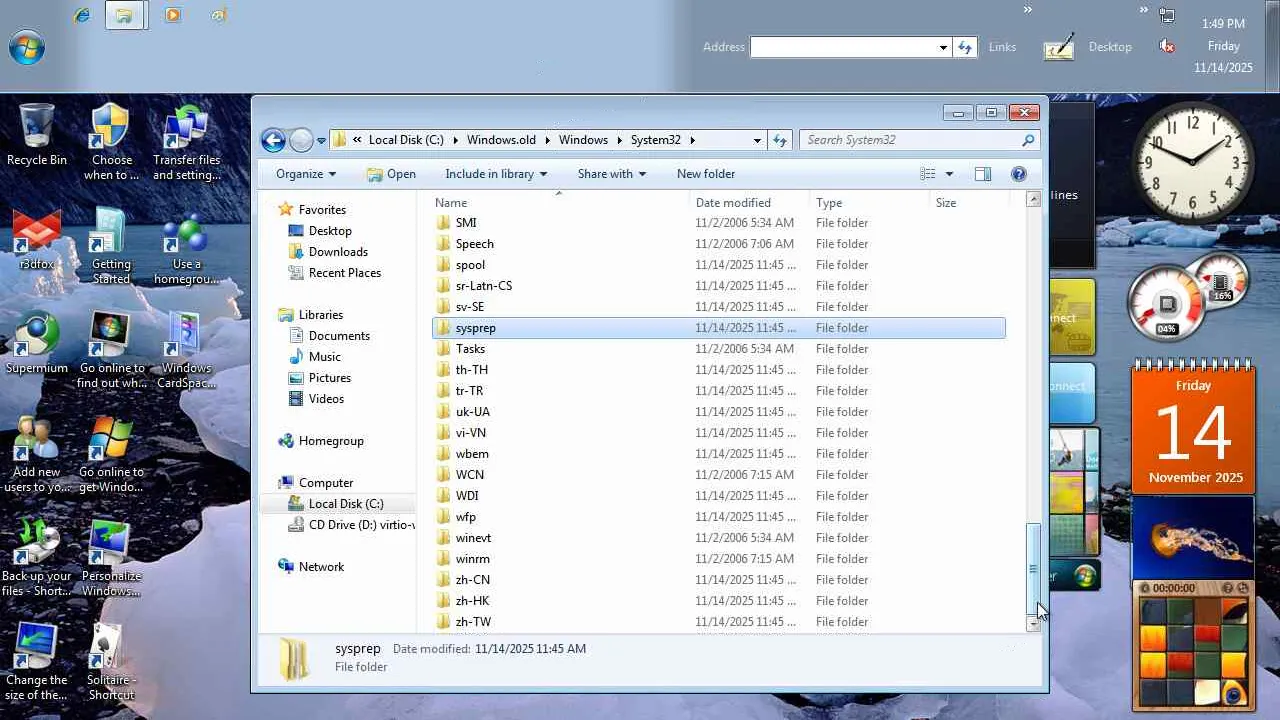Screen dimensions: 1280x720
Task: Show previous locations in Explorer address bar
Action: pyautogui.click(x=757, y=140)
